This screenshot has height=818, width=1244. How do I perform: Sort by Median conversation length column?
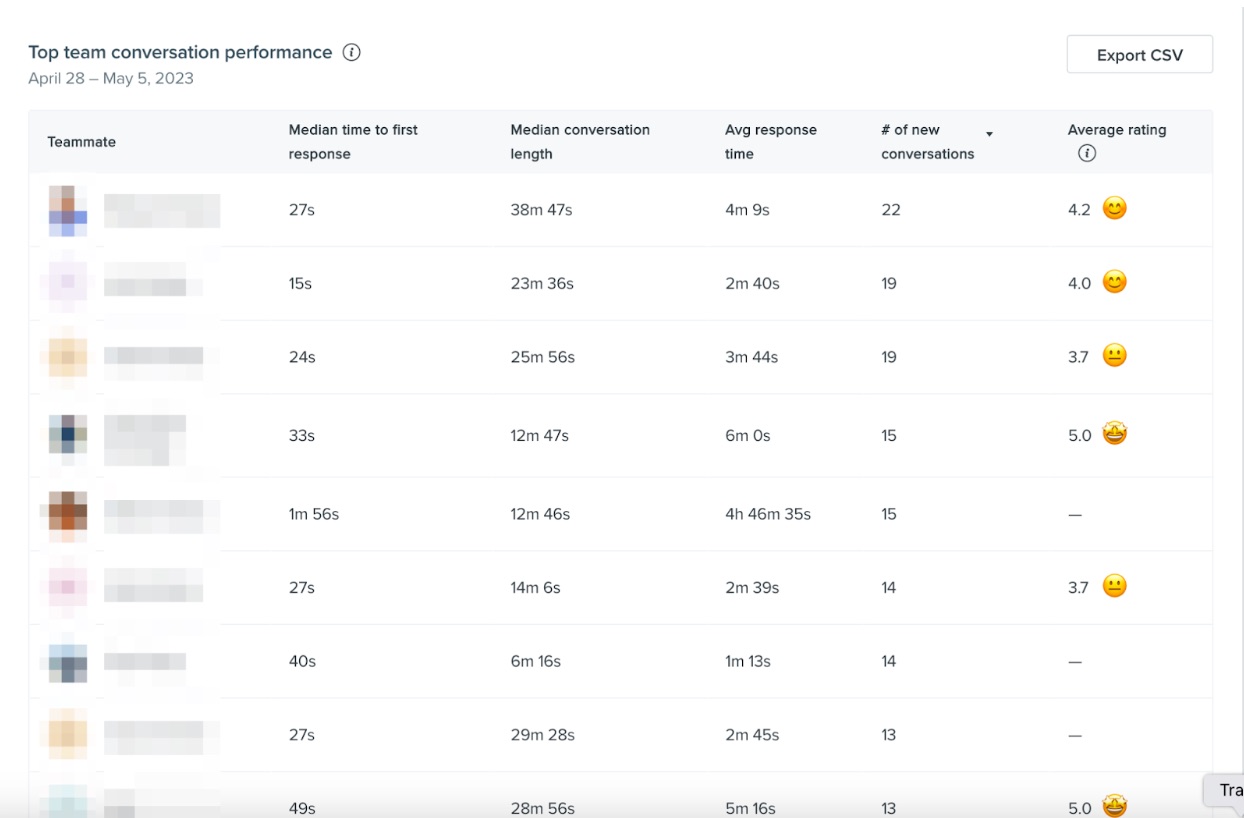point(580,142)
